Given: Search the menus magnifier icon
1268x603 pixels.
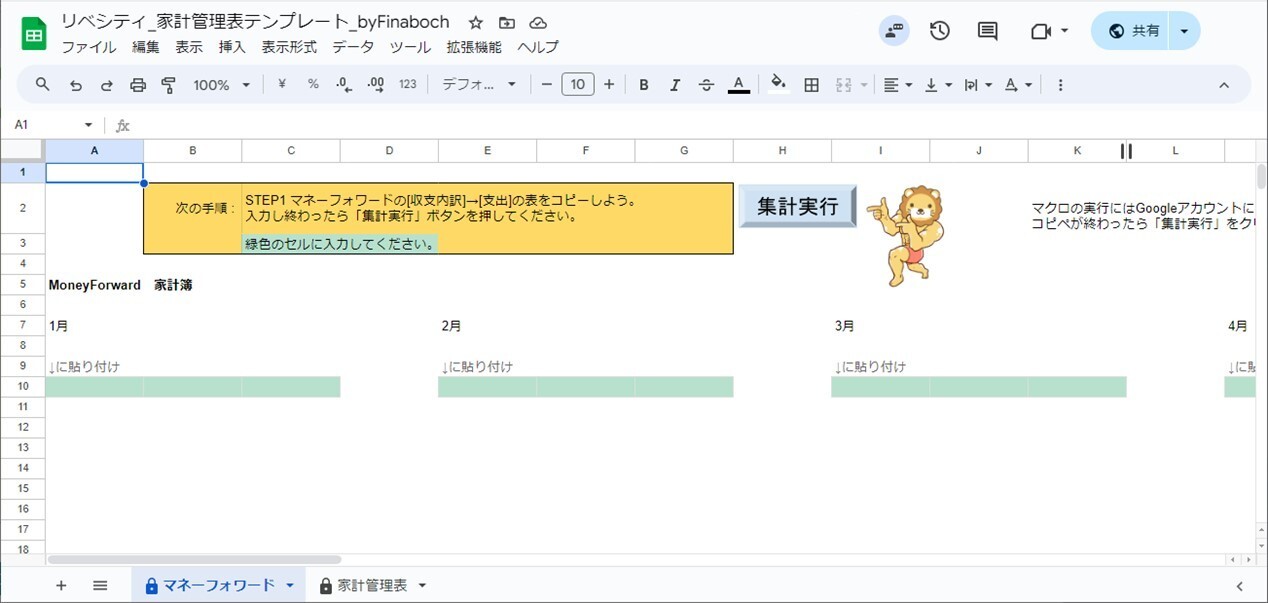Looking at the screenshot, I should pos(43,85).
